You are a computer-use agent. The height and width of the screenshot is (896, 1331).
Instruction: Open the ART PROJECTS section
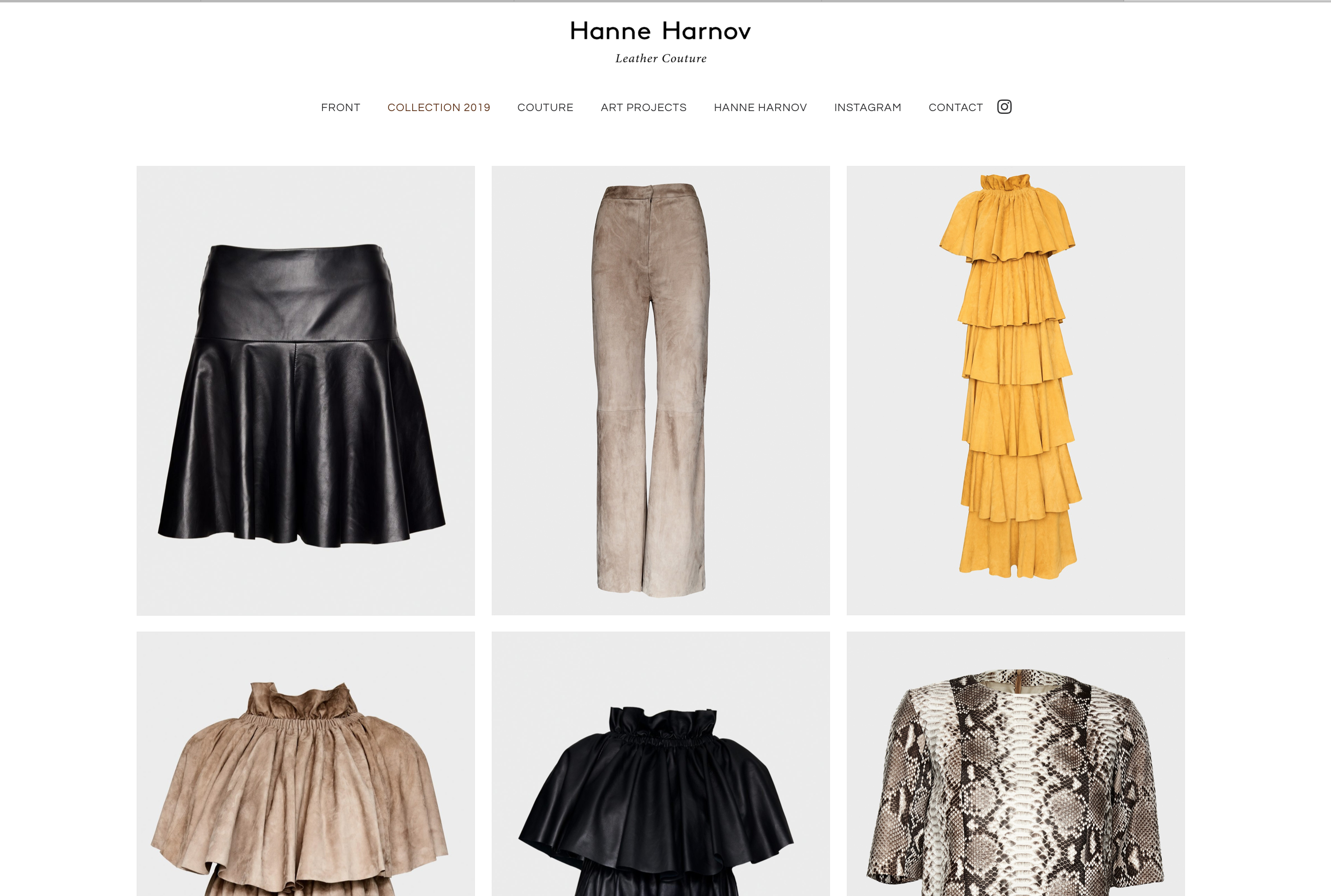tap(644, 107)
